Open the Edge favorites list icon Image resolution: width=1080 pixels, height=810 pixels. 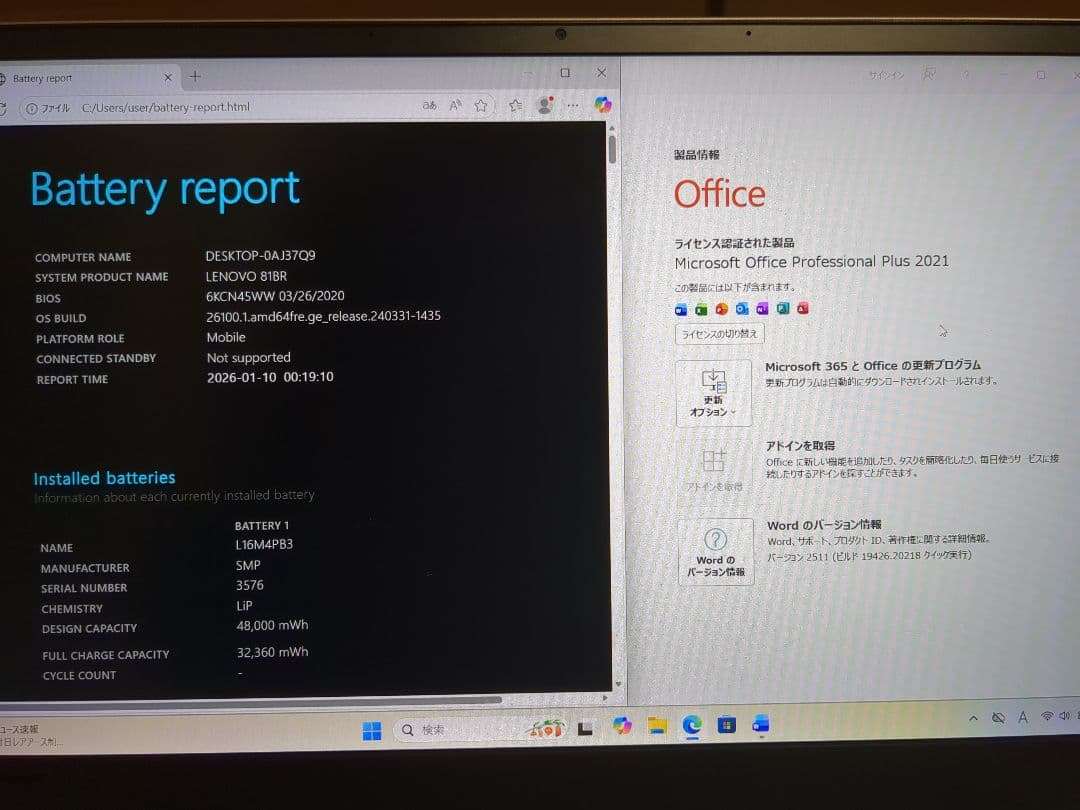(x=515, y=105)
